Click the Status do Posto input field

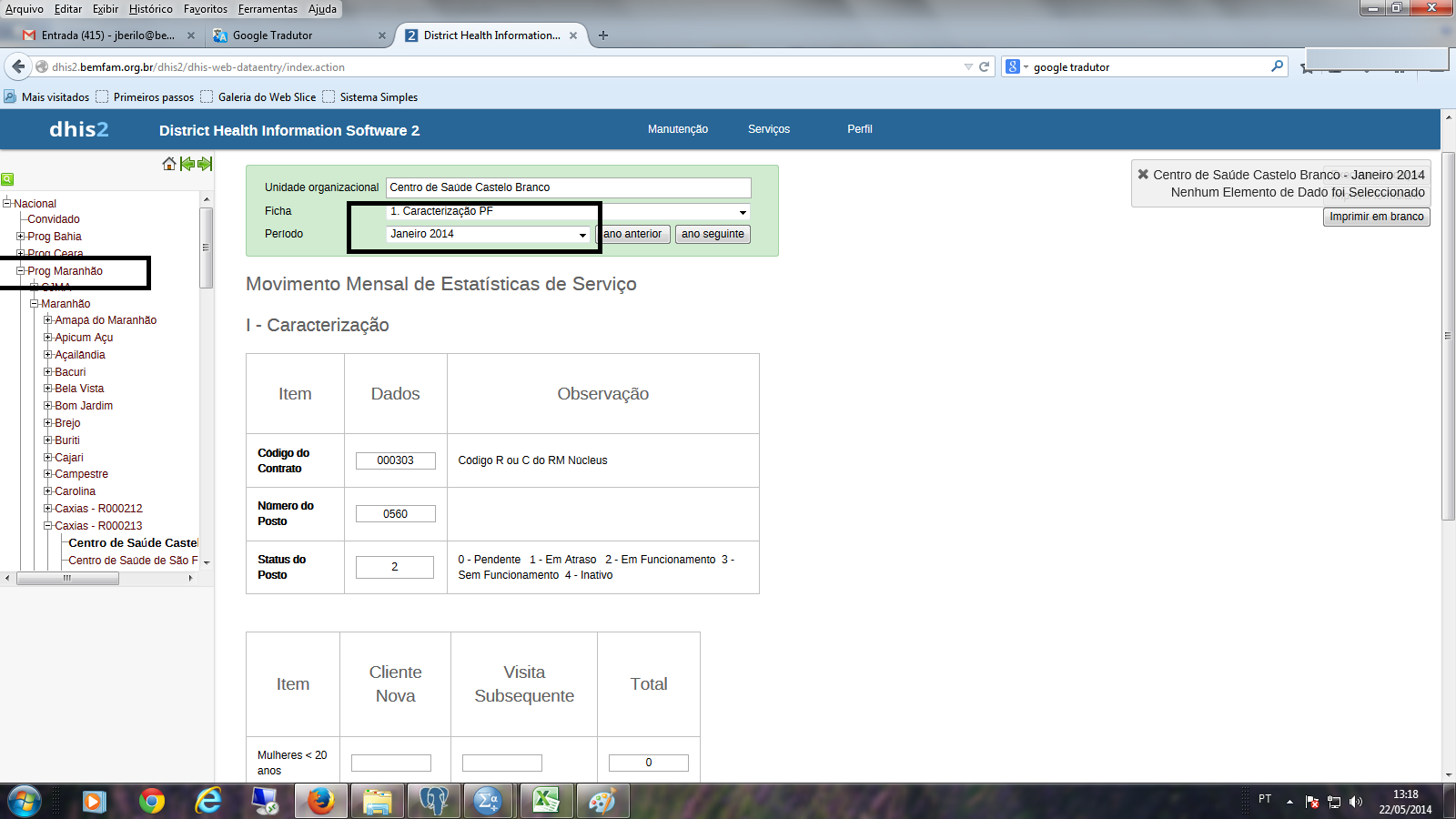coord(395,567)
